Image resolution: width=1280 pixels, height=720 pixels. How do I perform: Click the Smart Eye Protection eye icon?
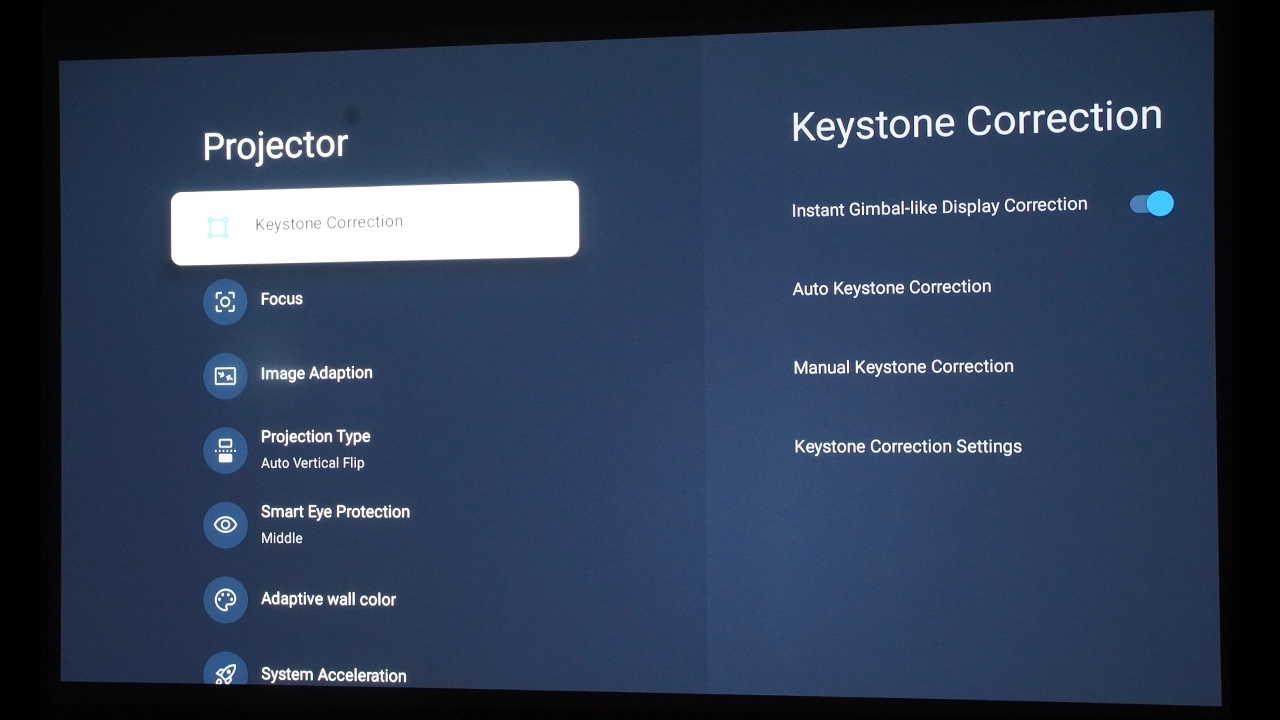coord(225,525)
